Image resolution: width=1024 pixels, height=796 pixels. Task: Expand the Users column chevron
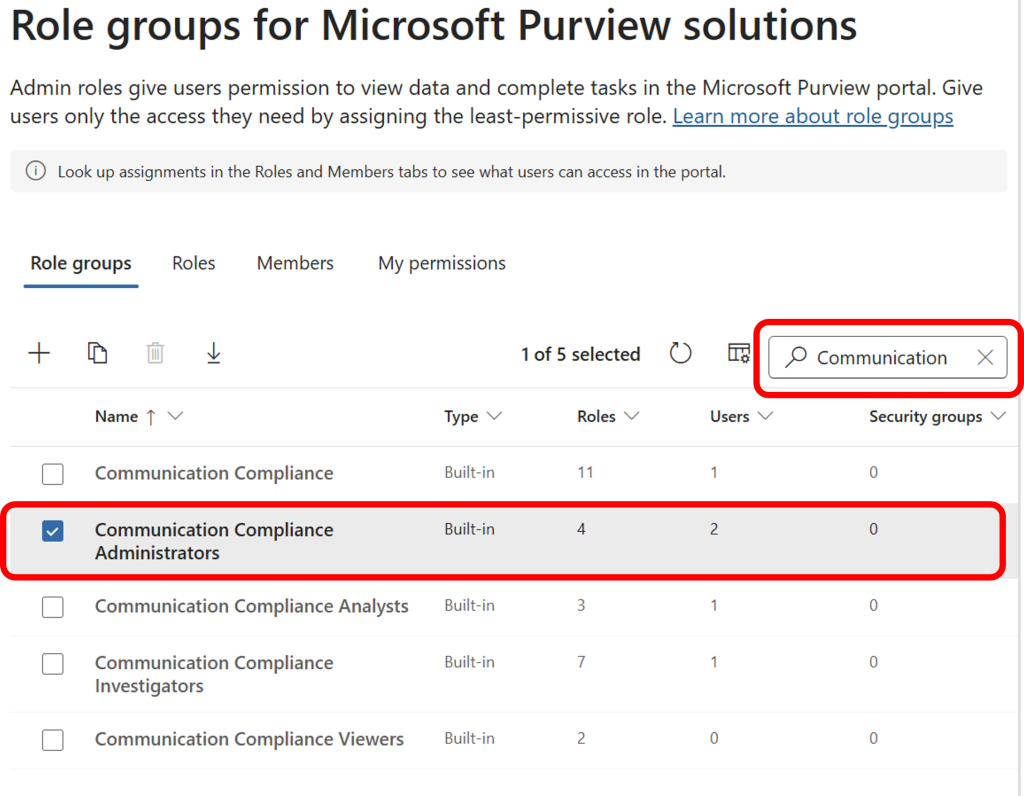[x=765, y=416]
